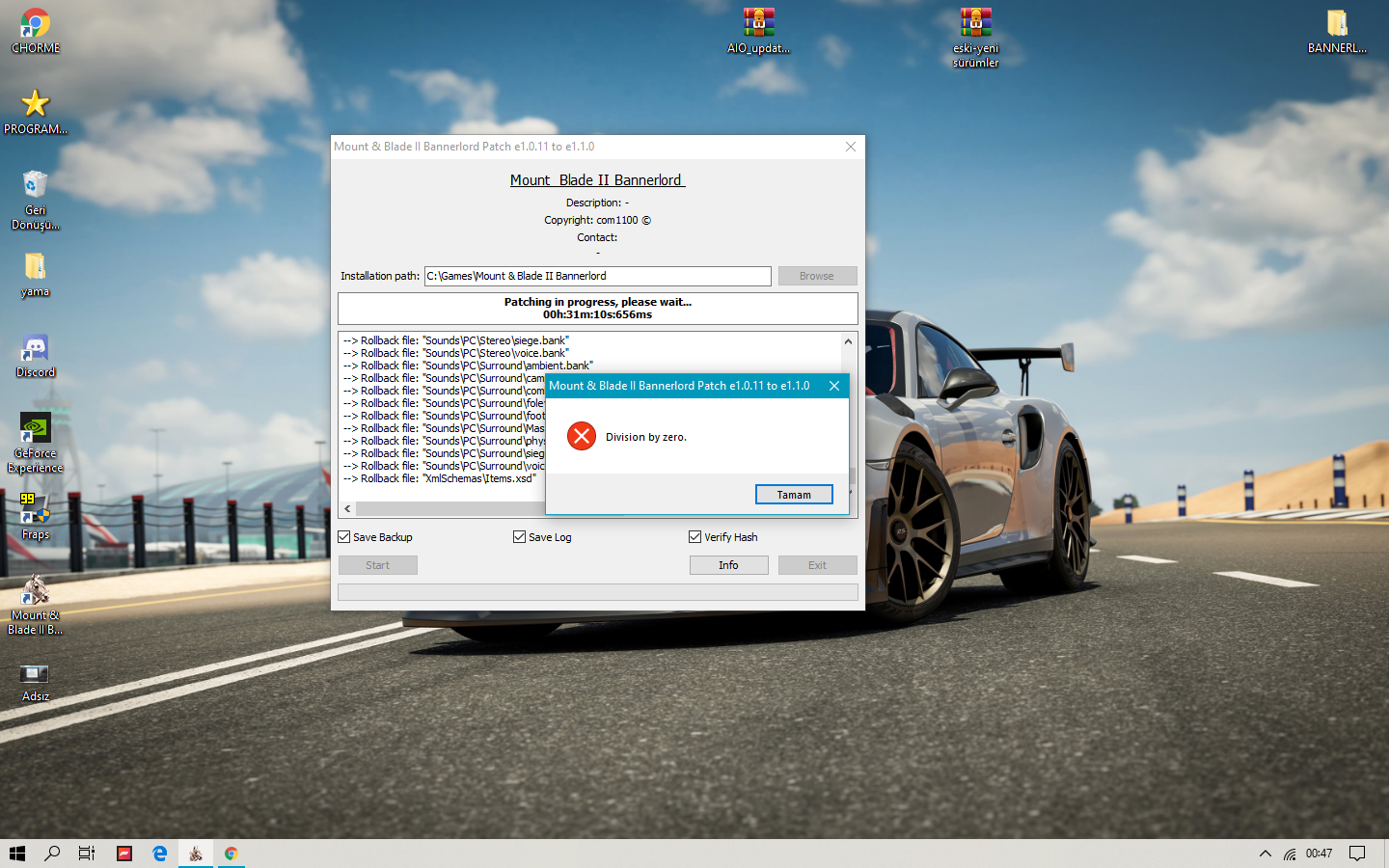Click the red error icon in dialog
Screen dimensions: 1389x868
[582, 436]
